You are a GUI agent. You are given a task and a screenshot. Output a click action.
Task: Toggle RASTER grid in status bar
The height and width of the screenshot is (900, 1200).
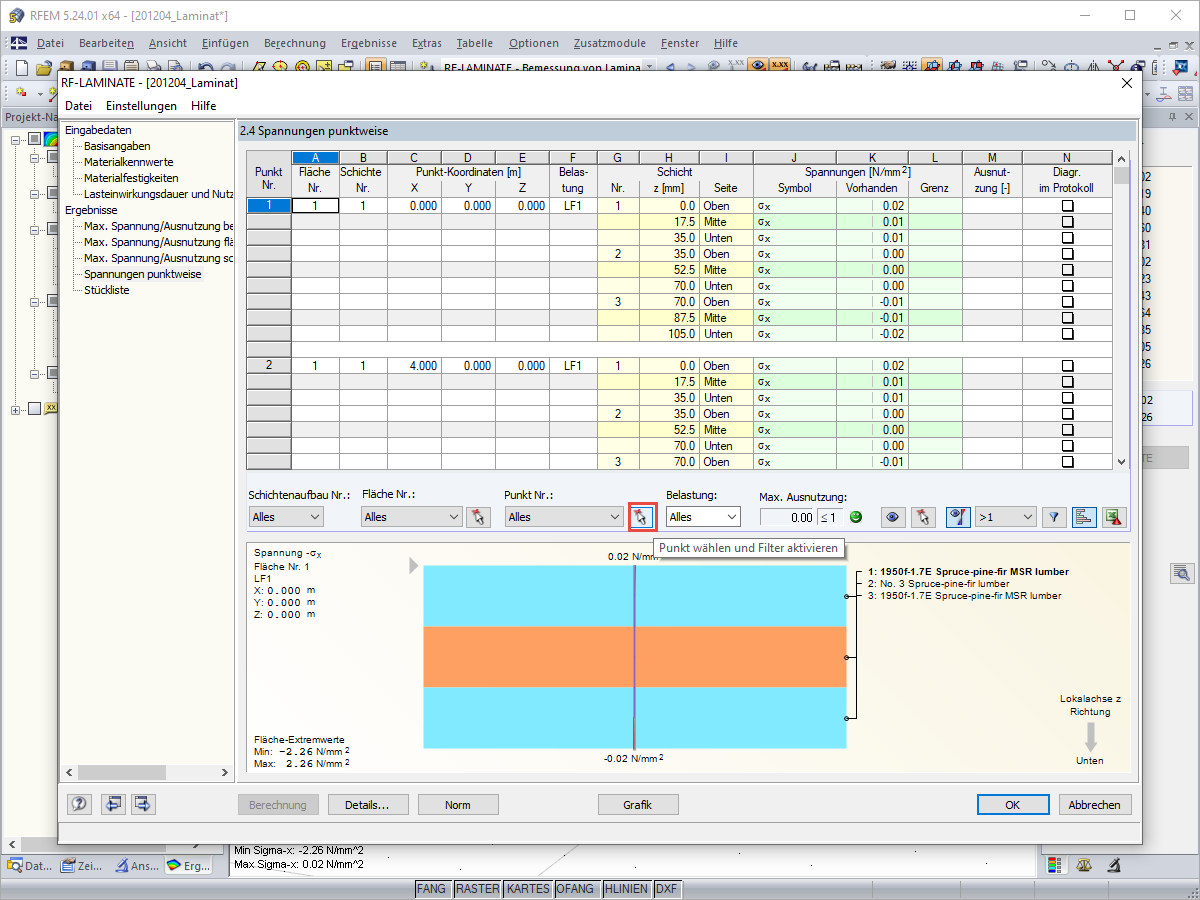click(x=477, y=888)
